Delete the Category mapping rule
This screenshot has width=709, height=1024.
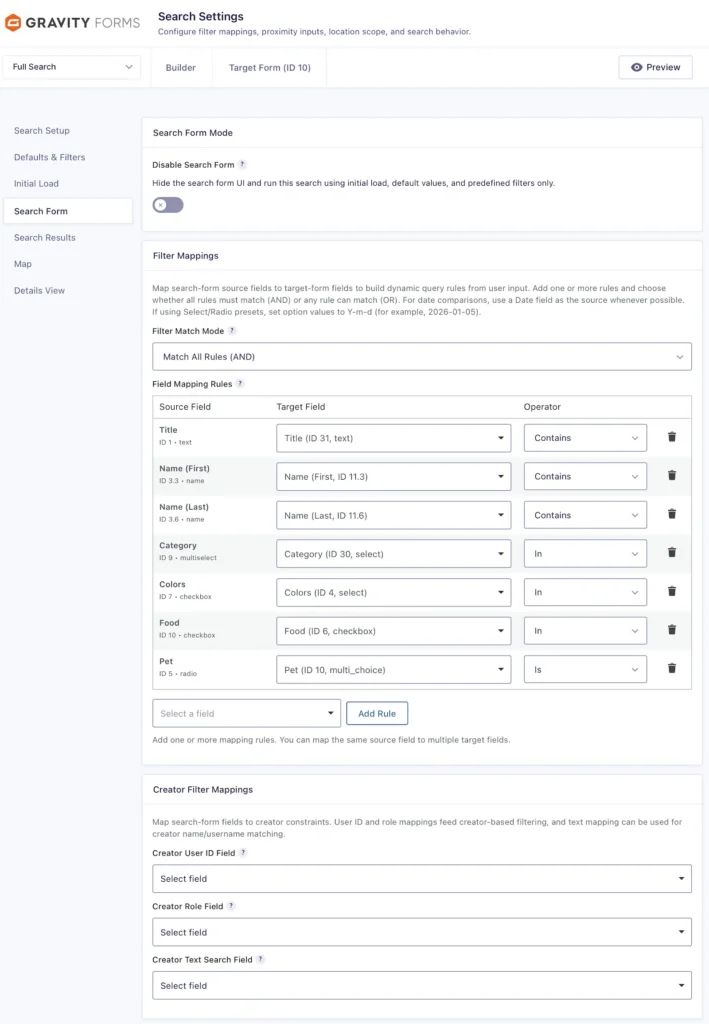coord(672,552)
